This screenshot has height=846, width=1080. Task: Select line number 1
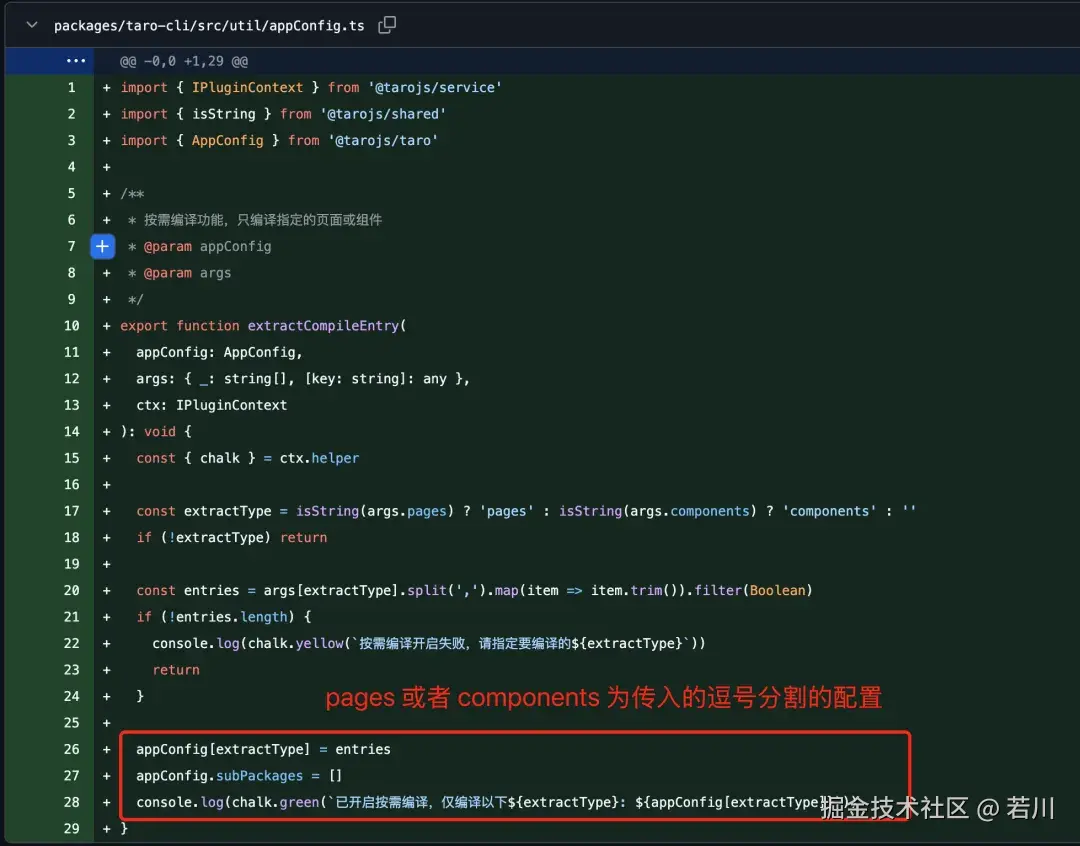(71, 87)
